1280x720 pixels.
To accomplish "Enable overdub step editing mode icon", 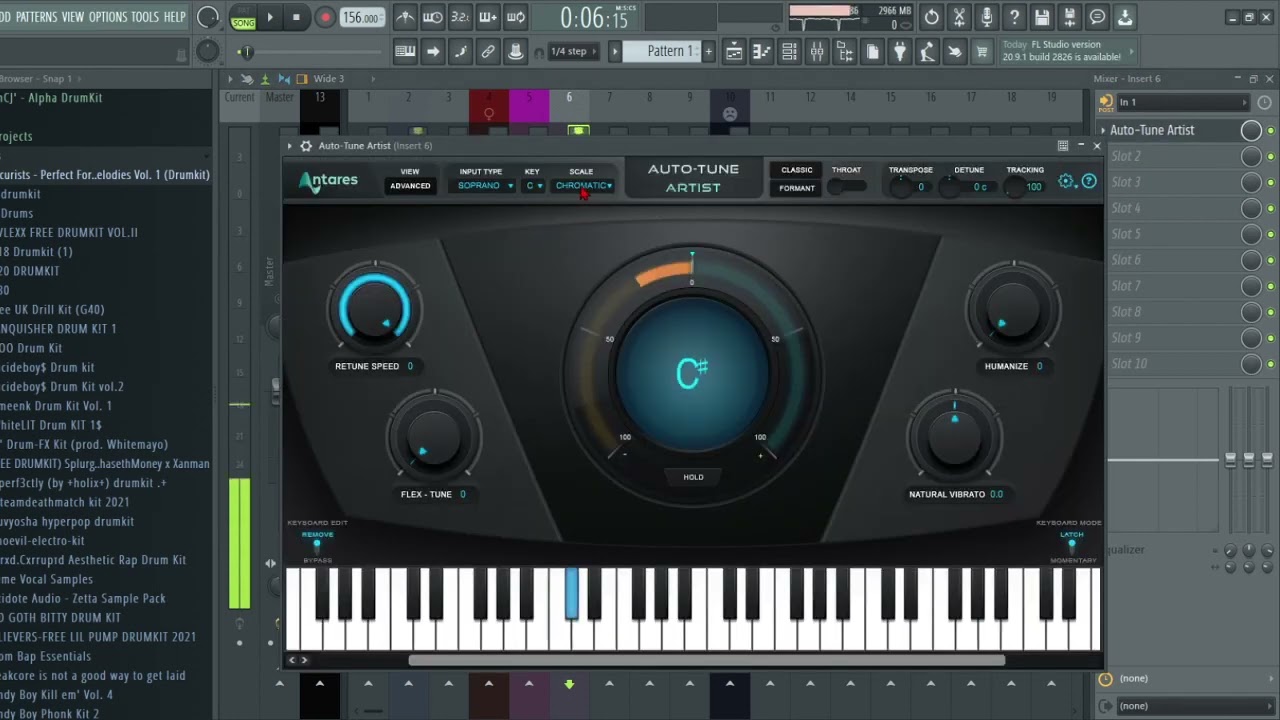I will click(488, 17).
